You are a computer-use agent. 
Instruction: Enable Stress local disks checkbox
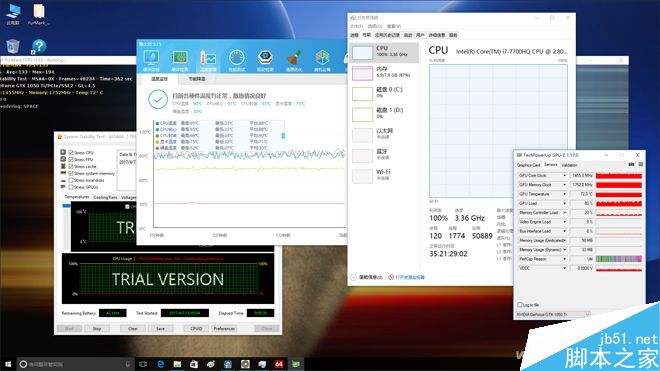[71, 180]
